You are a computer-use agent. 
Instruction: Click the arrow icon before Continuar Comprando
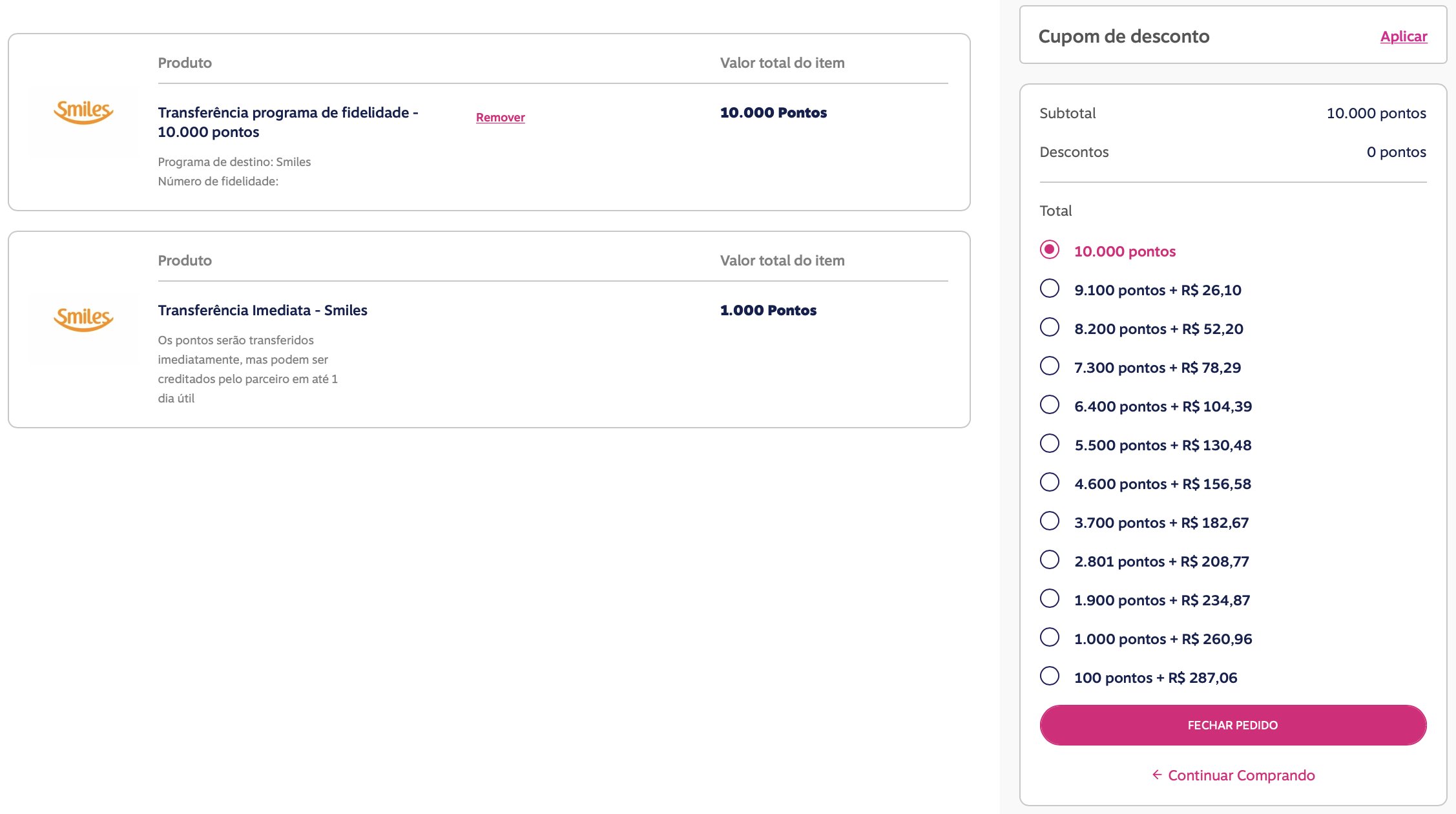point(1157,775)
